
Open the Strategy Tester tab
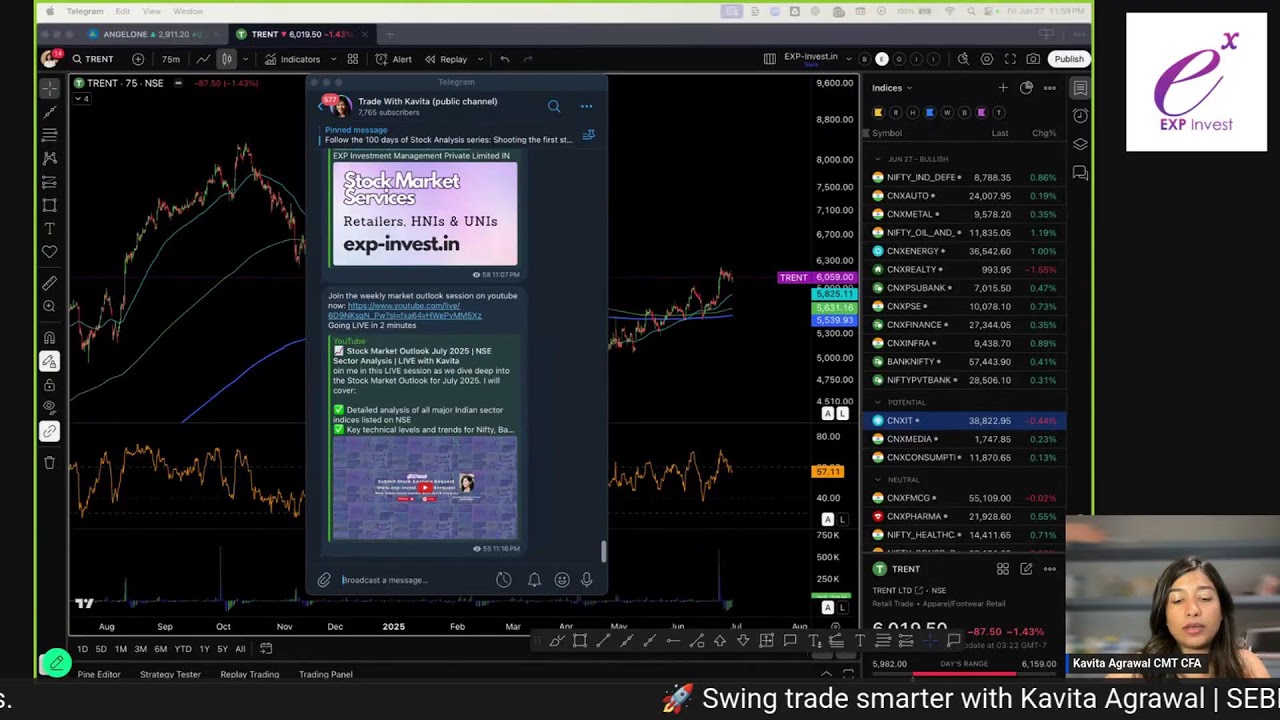[x=170, y=674]
